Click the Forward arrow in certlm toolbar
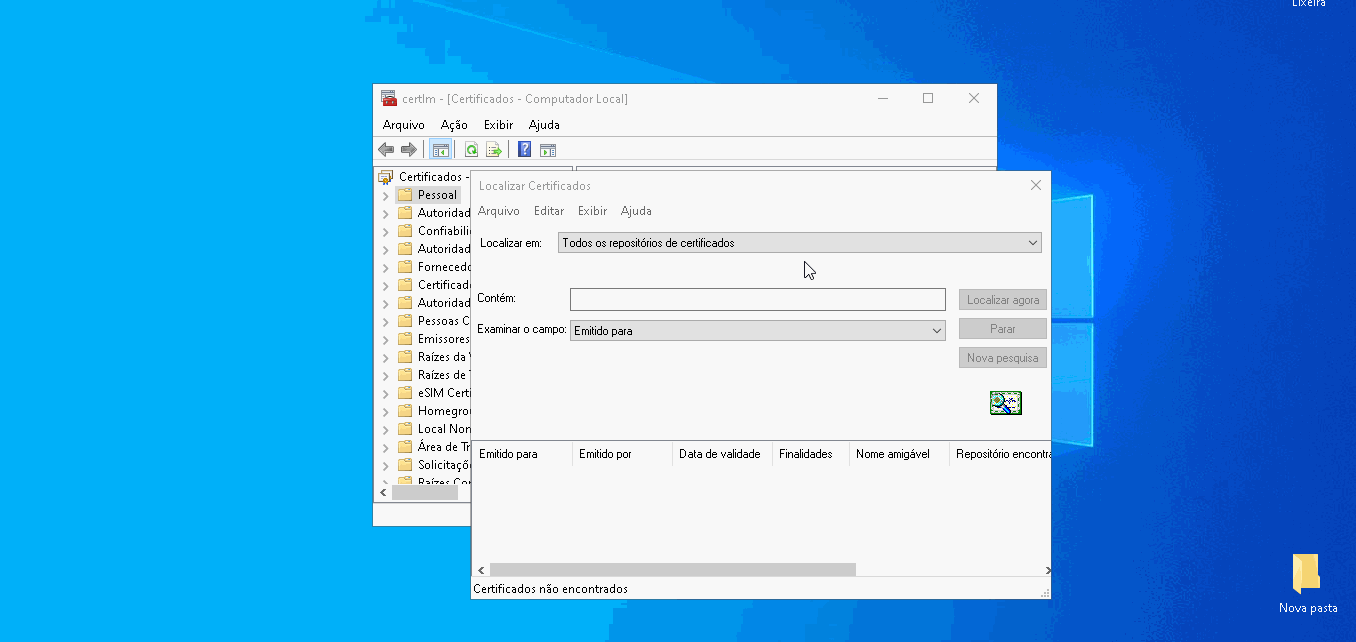1356x642 pixels. tap(408, 150)
